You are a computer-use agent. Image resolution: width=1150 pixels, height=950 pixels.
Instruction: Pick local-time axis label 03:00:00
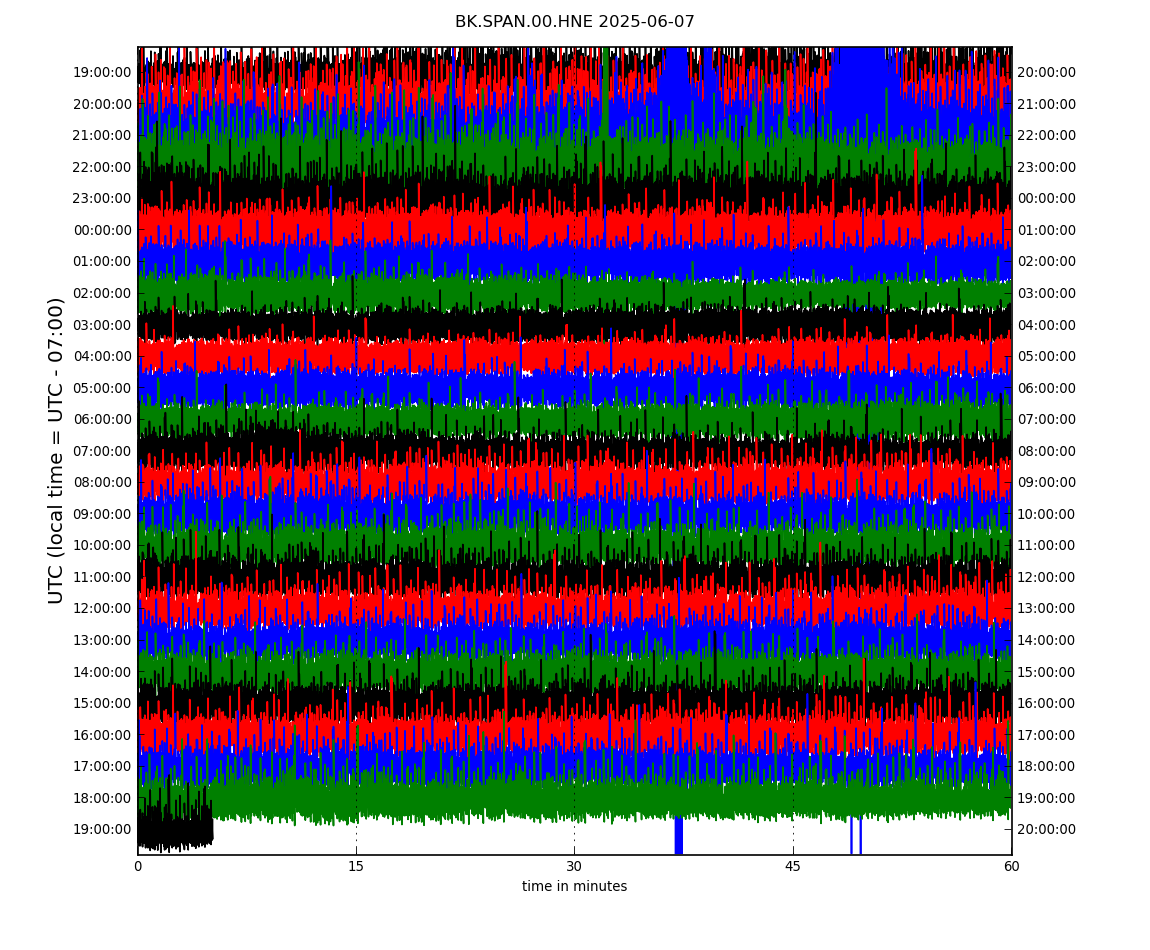coord(1047,293)
